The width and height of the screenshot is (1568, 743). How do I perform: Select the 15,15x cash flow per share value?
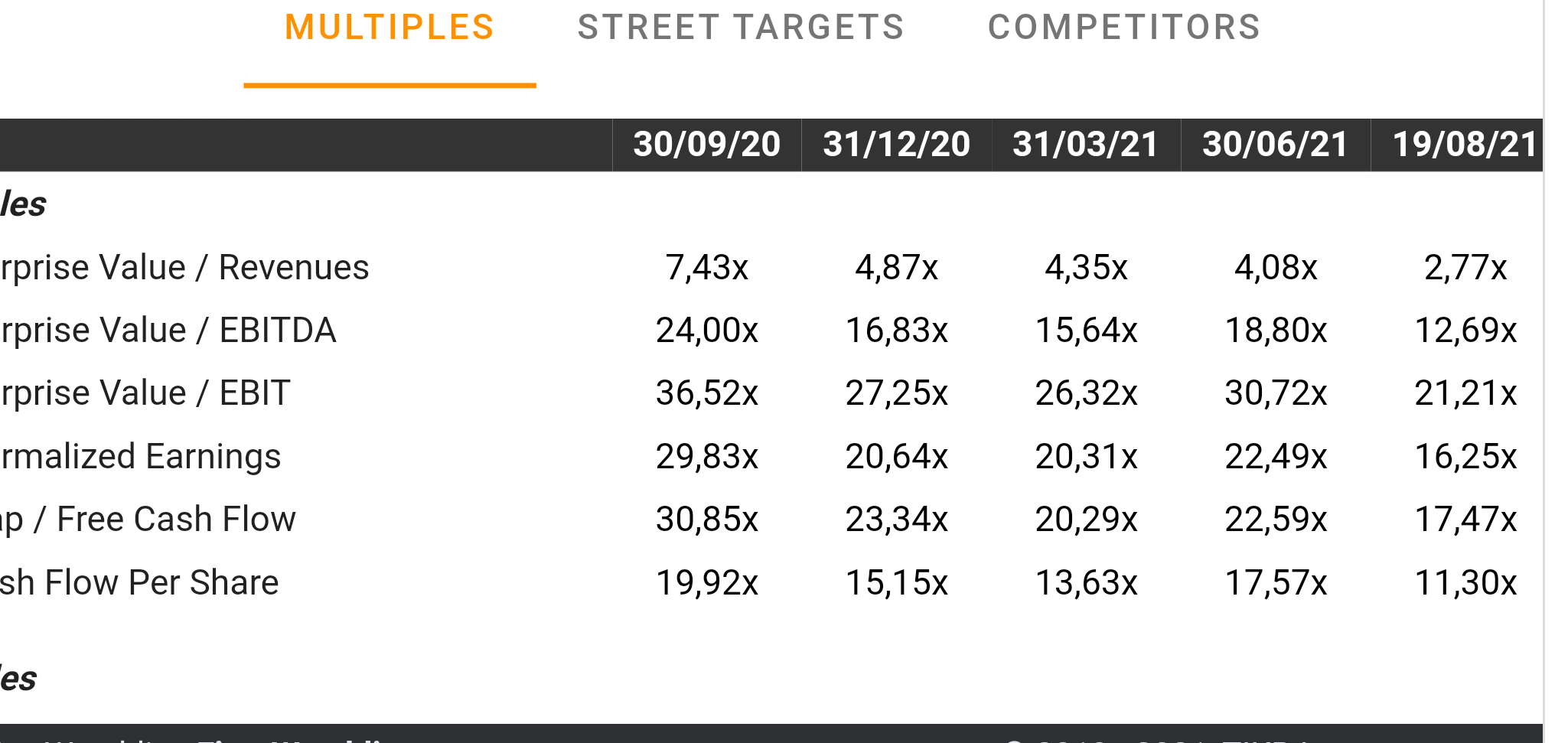[x=896, y=583]
